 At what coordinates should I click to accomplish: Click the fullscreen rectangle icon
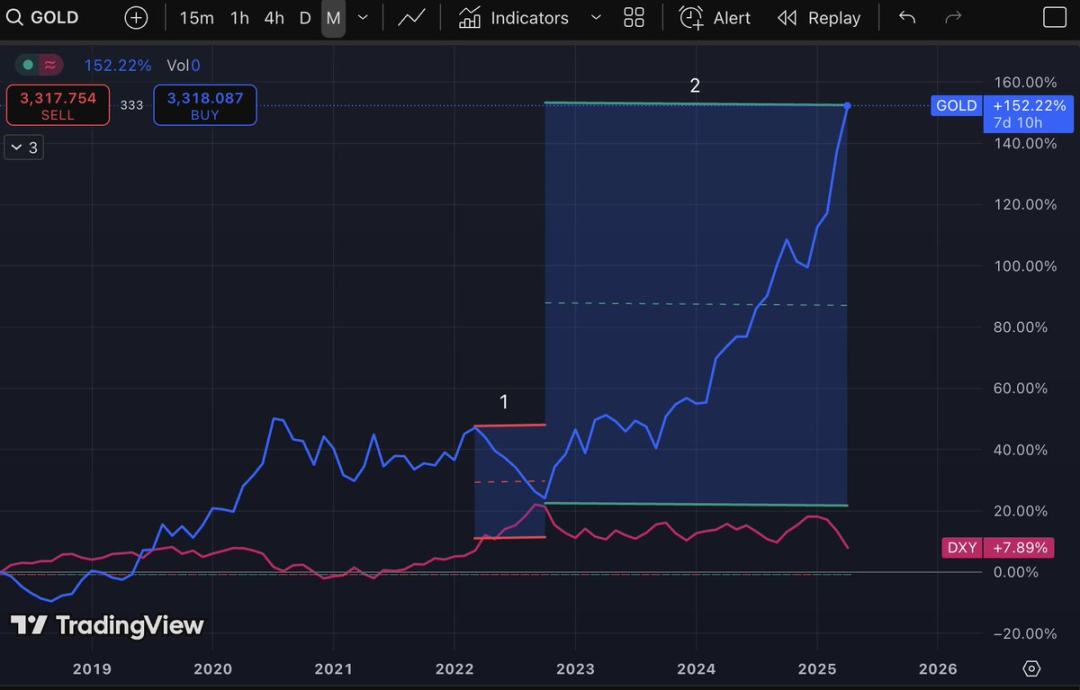[1054, 18]
